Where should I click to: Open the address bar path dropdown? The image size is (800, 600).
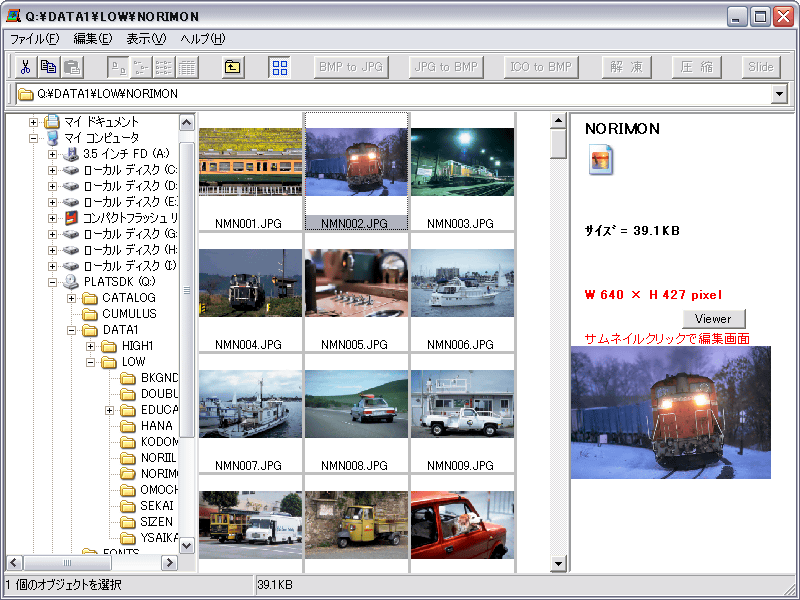(779, 94)
